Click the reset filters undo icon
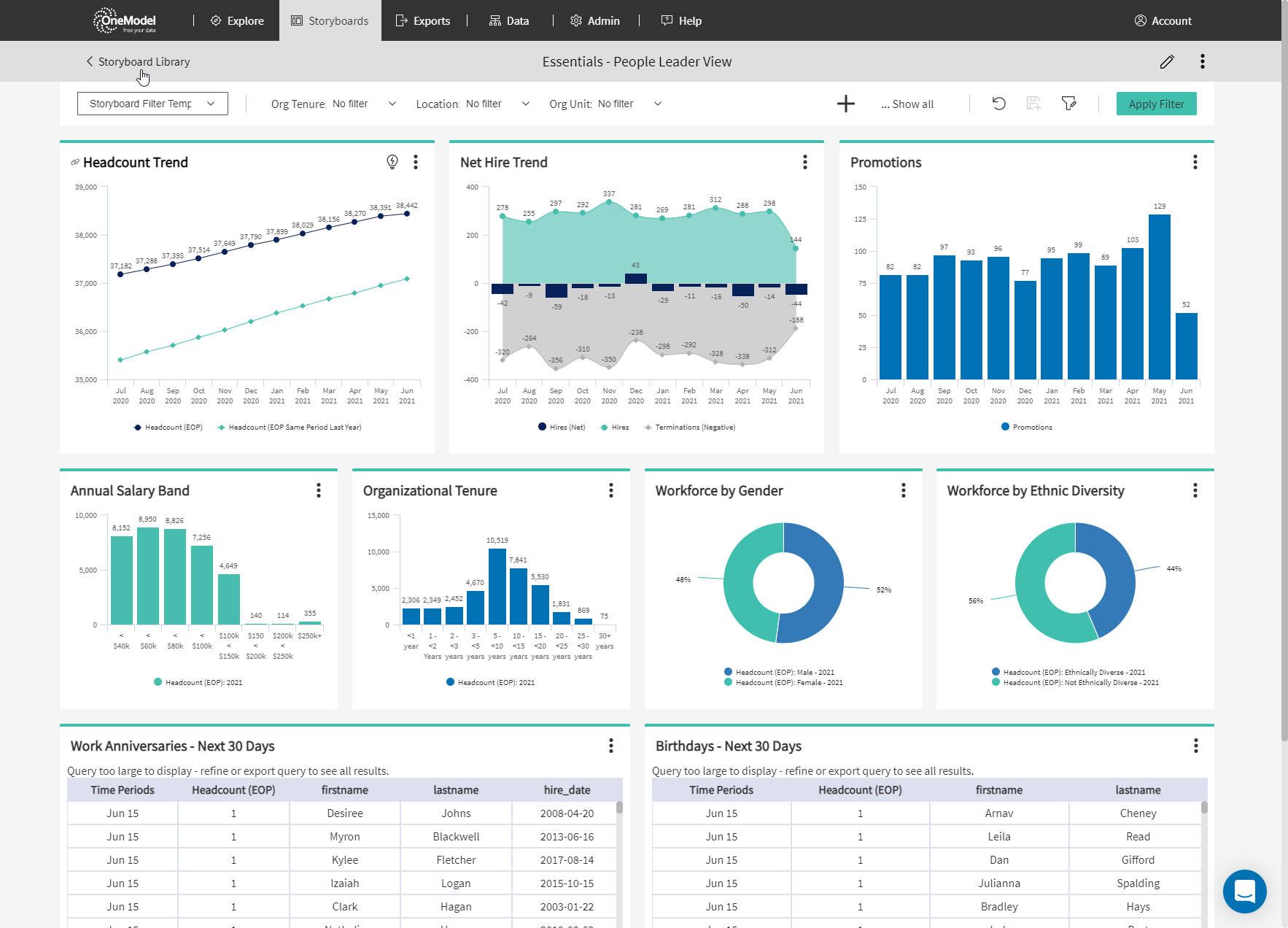Image resolution: width=1288 pixels, height=928 pixels. pyautogui.click(x=998, y=104)
